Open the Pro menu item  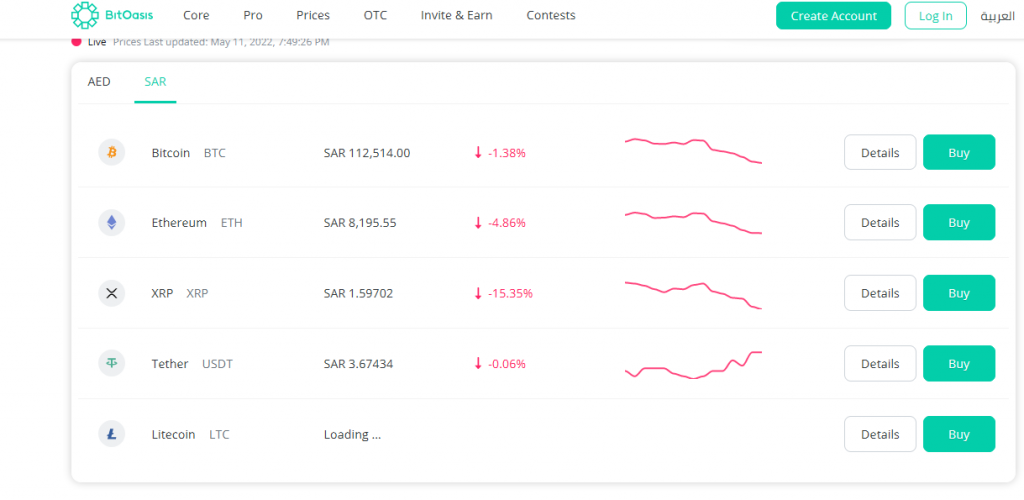point(253,15)
